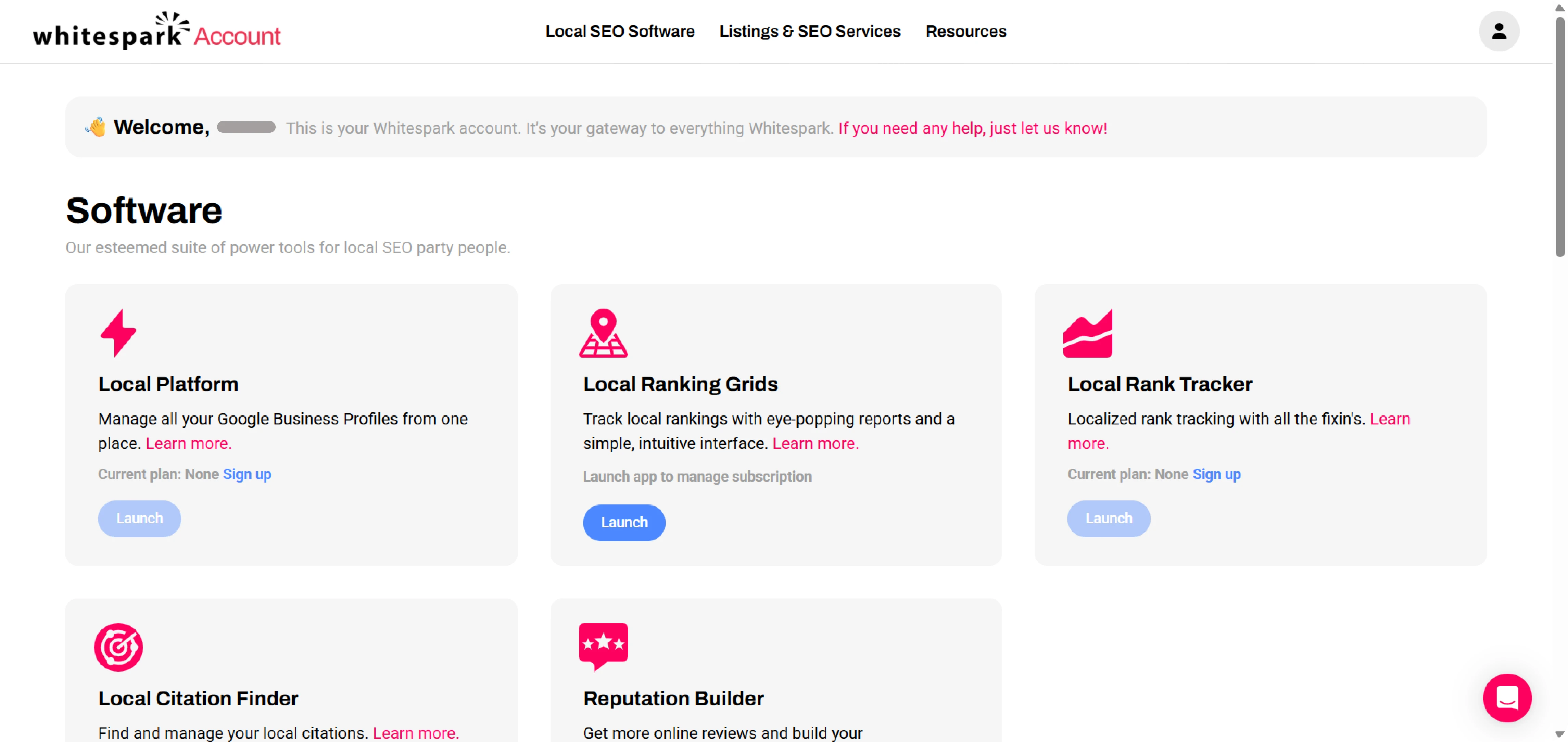Viewport: 1568px width, 742px height.
Task: Click the Local Citation Finder target icon
Action: pos(118,647)
